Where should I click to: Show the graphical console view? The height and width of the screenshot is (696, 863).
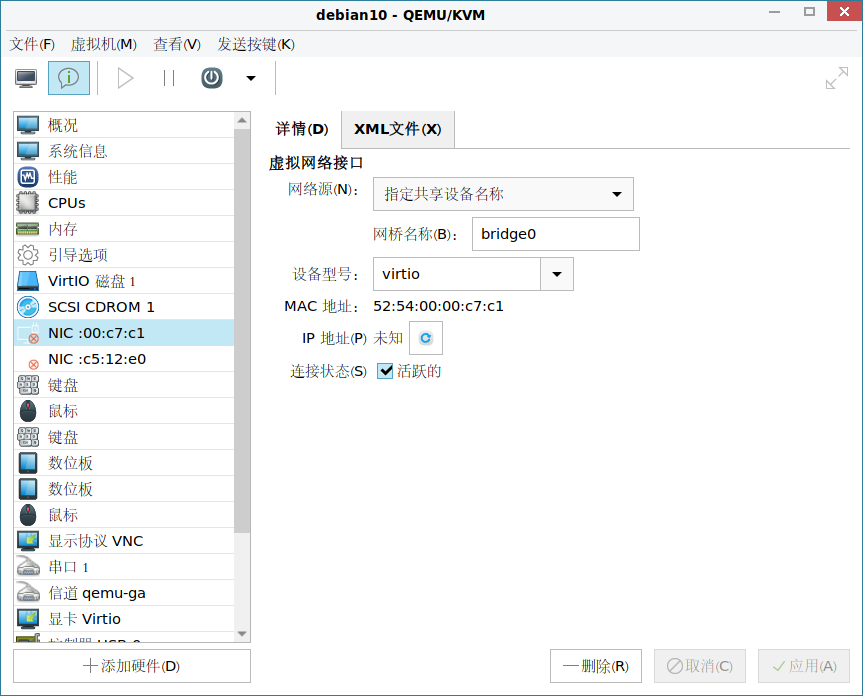click(26, 78)
